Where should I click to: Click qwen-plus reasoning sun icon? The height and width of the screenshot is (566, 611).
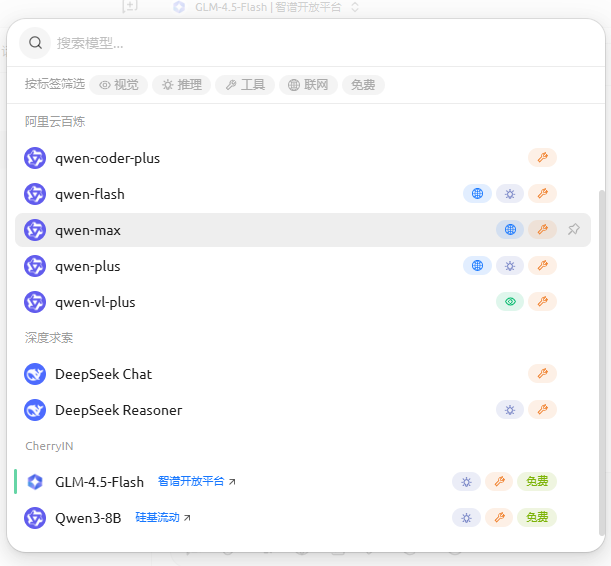[x=510, y=266]
